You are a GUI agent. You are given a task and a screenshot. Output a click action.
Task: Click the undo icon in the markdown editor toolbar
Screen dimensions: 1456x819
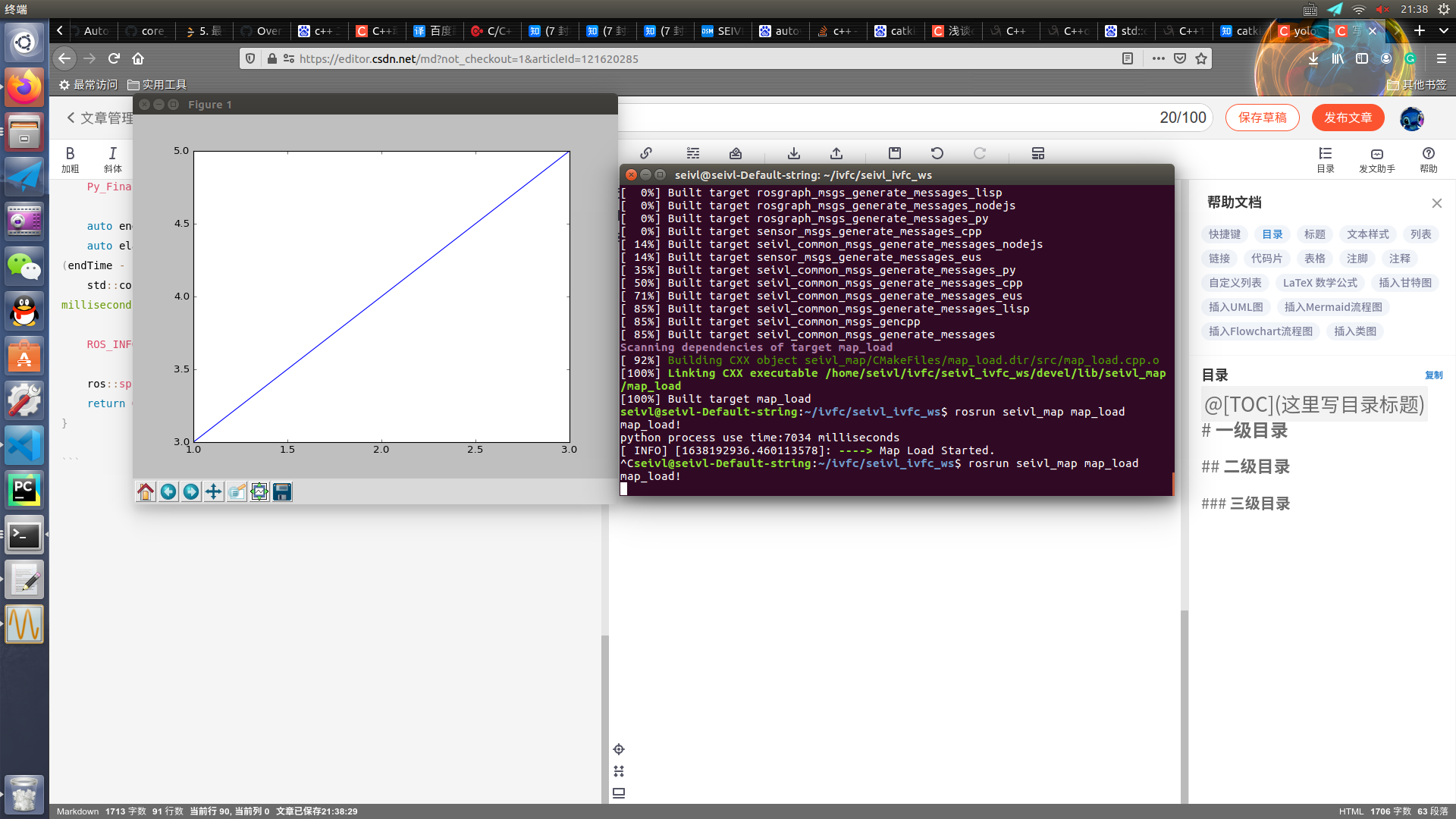point(937,153)
